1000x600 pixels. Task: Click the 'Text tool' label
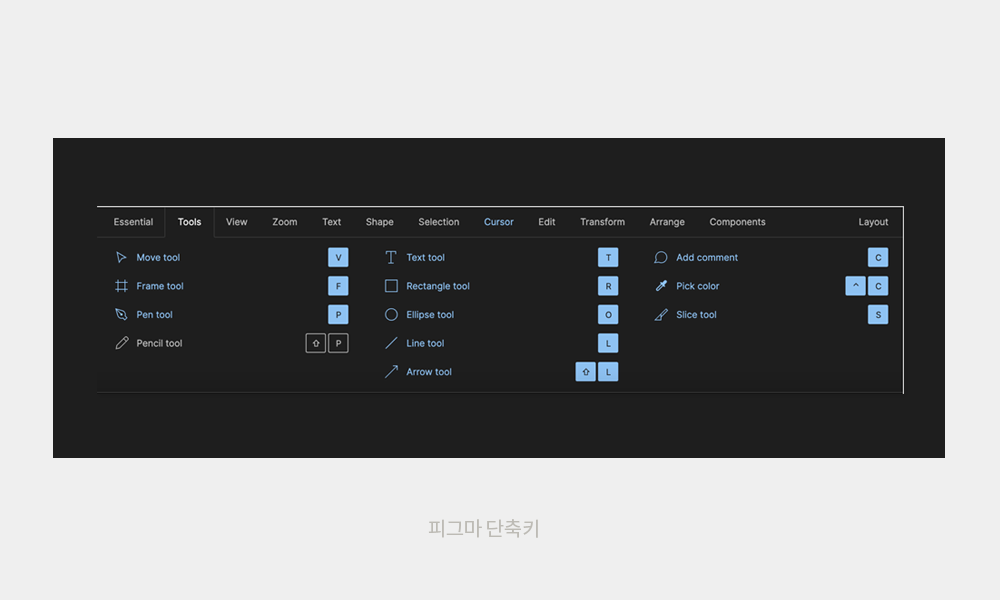(x=425, y=258)
